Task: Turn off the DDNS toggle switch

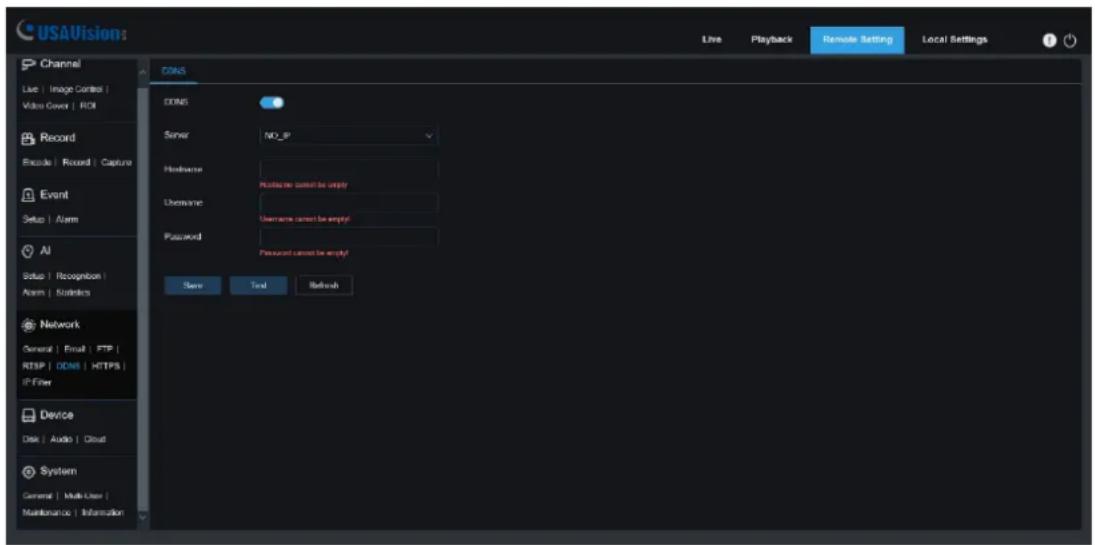Action: [272, 103]
